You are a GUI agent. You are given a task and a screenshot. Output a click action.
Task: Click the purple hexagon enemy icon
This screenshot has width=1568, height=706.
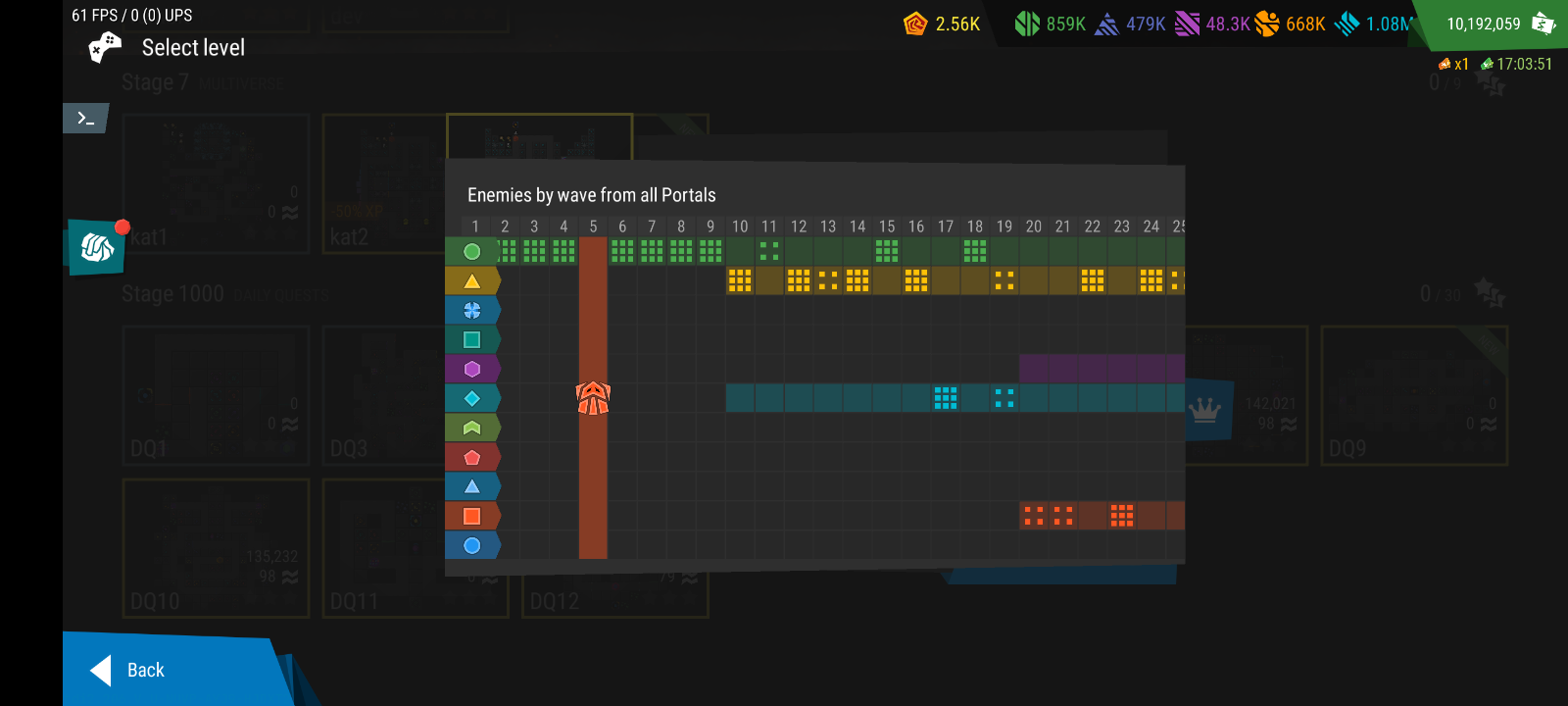[x=472, y=370]
